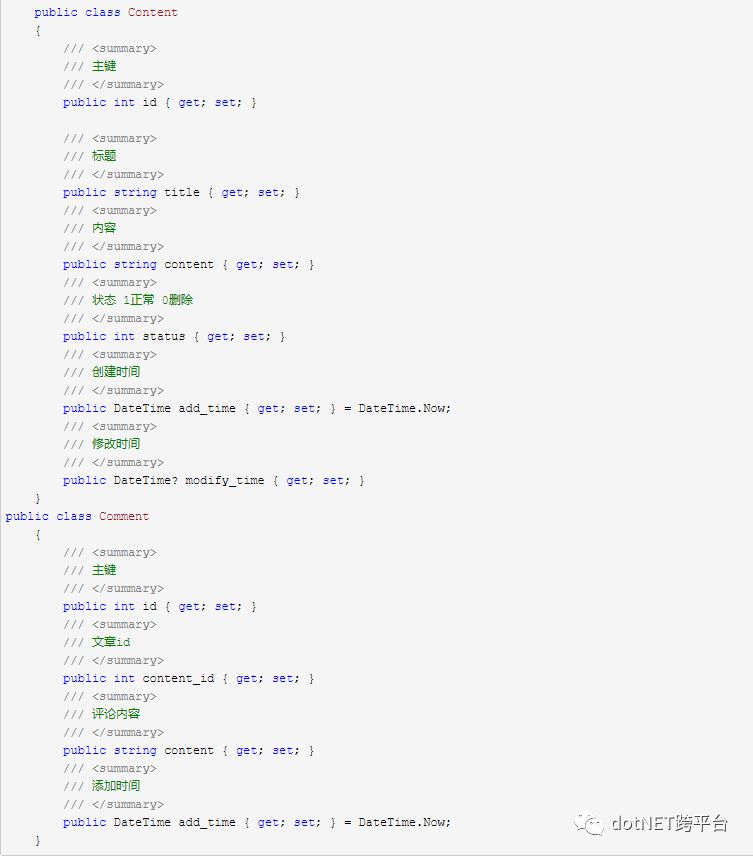This screenshot has height=857, width=753.
Task: Click the add_time line in the Content class
Action: [257, 408]
